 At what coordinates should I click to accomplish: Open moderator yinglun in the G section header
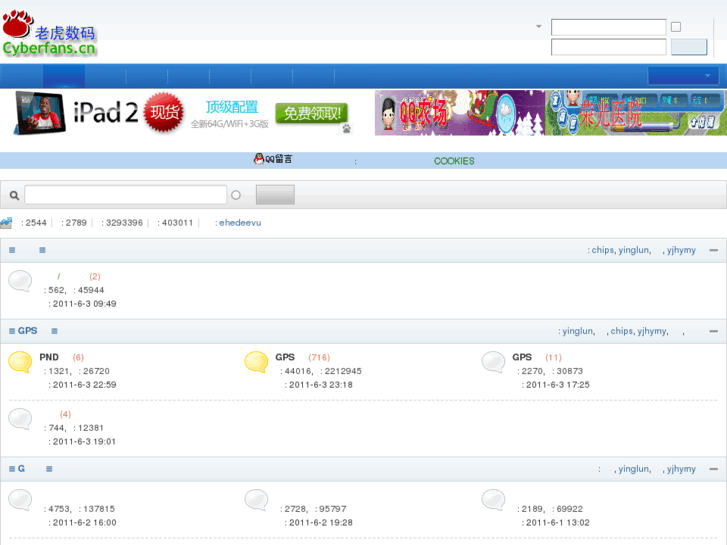634,469
